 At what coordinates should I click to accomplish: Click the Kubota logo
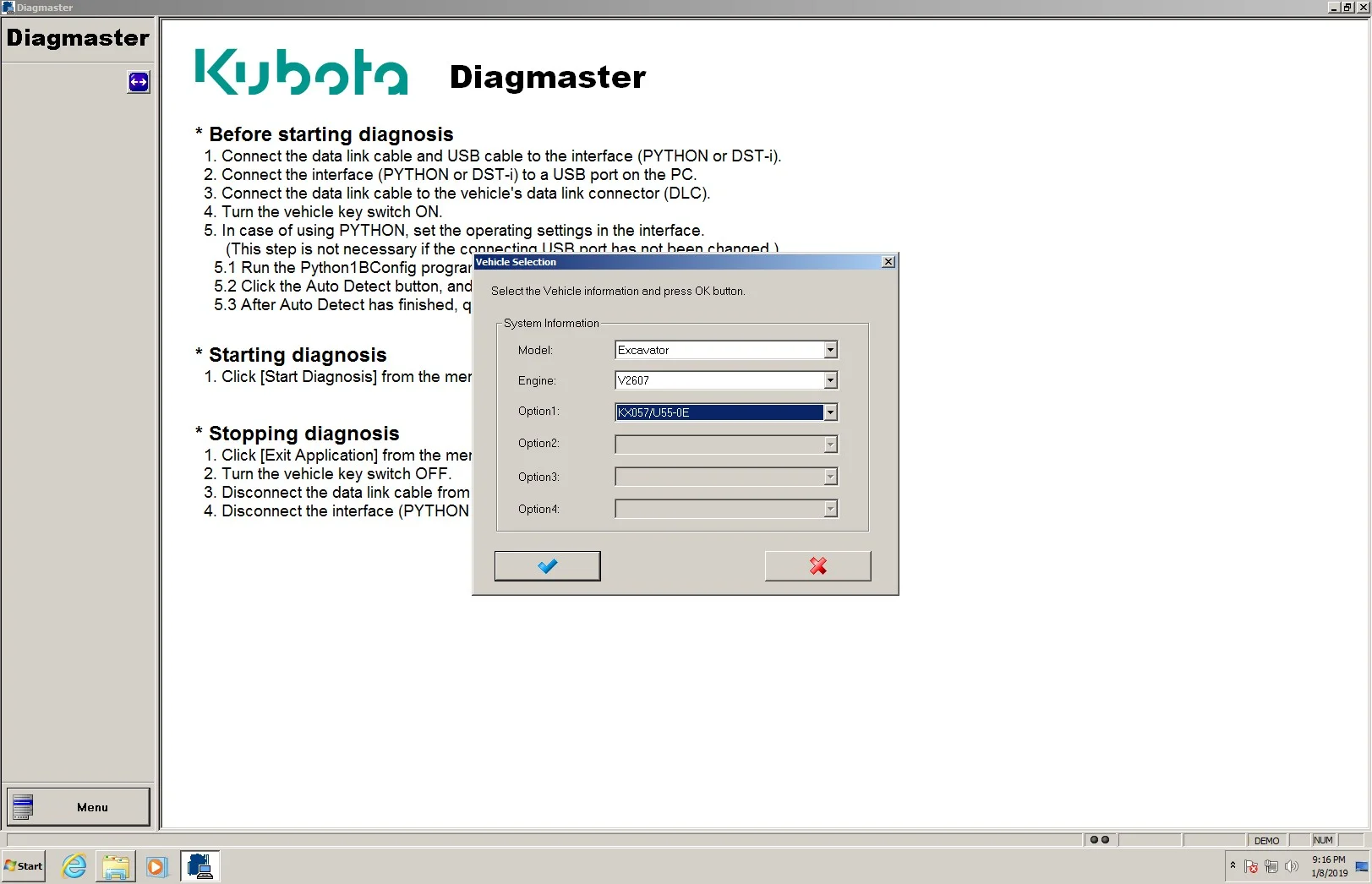(x=301, y=72)
